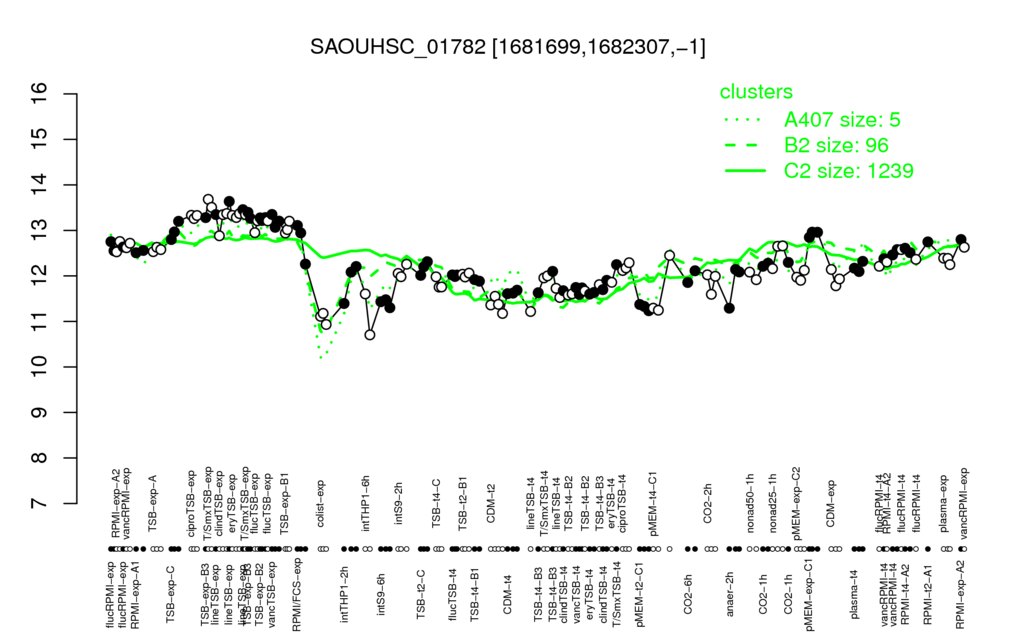Screen dimensions: 1024x640
Task: Select legend entry 'A407 size: 5'
Action: pos(842,120)
